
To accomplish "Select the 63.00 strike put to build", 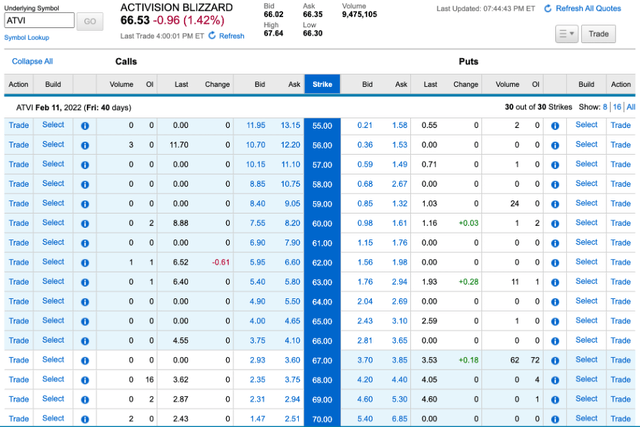I will pyautogui.click(x=587, y=281).
